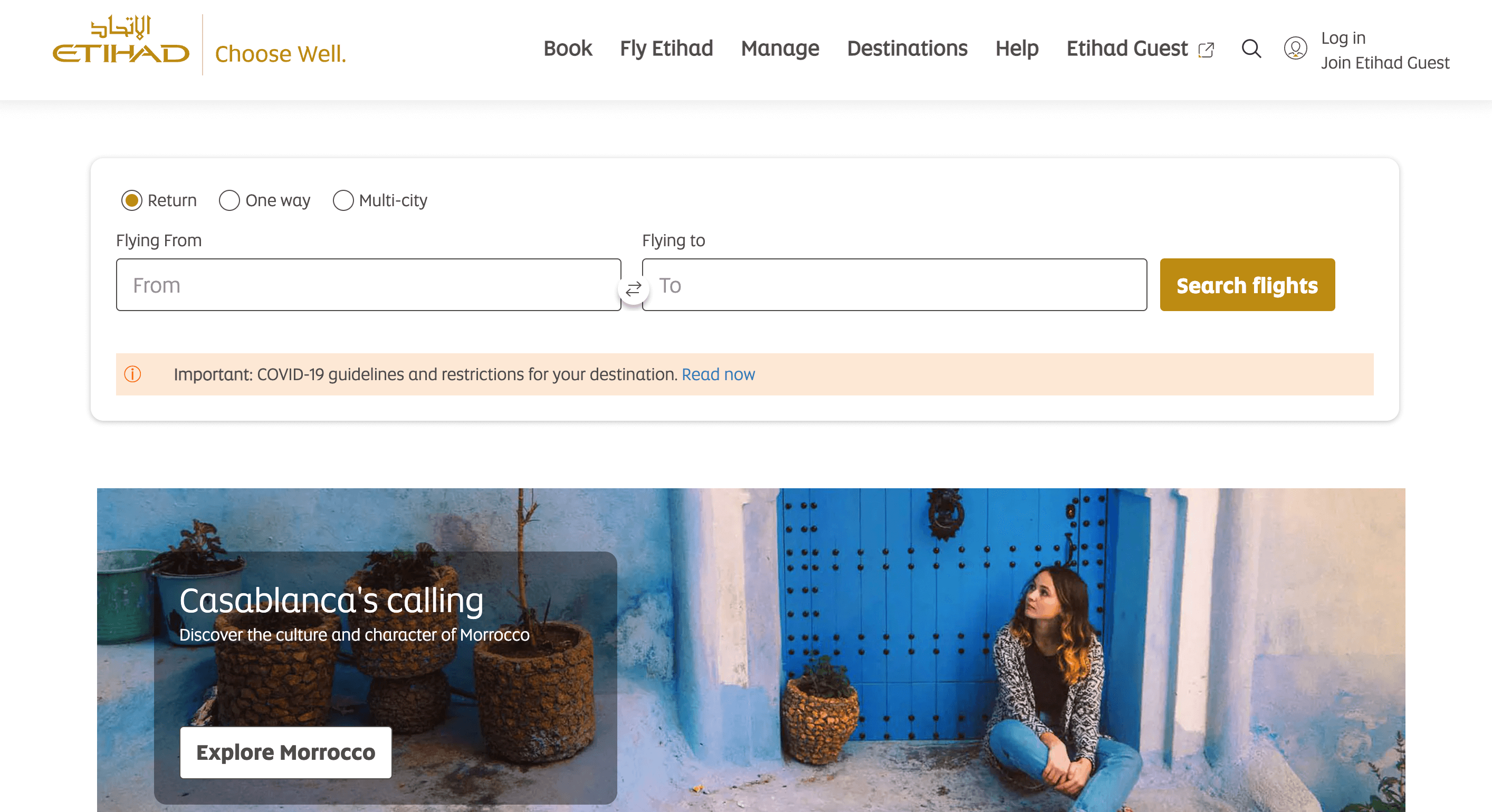Click the swap origin and destination icon
The image size is (1492, 812).
pos(633,288)
